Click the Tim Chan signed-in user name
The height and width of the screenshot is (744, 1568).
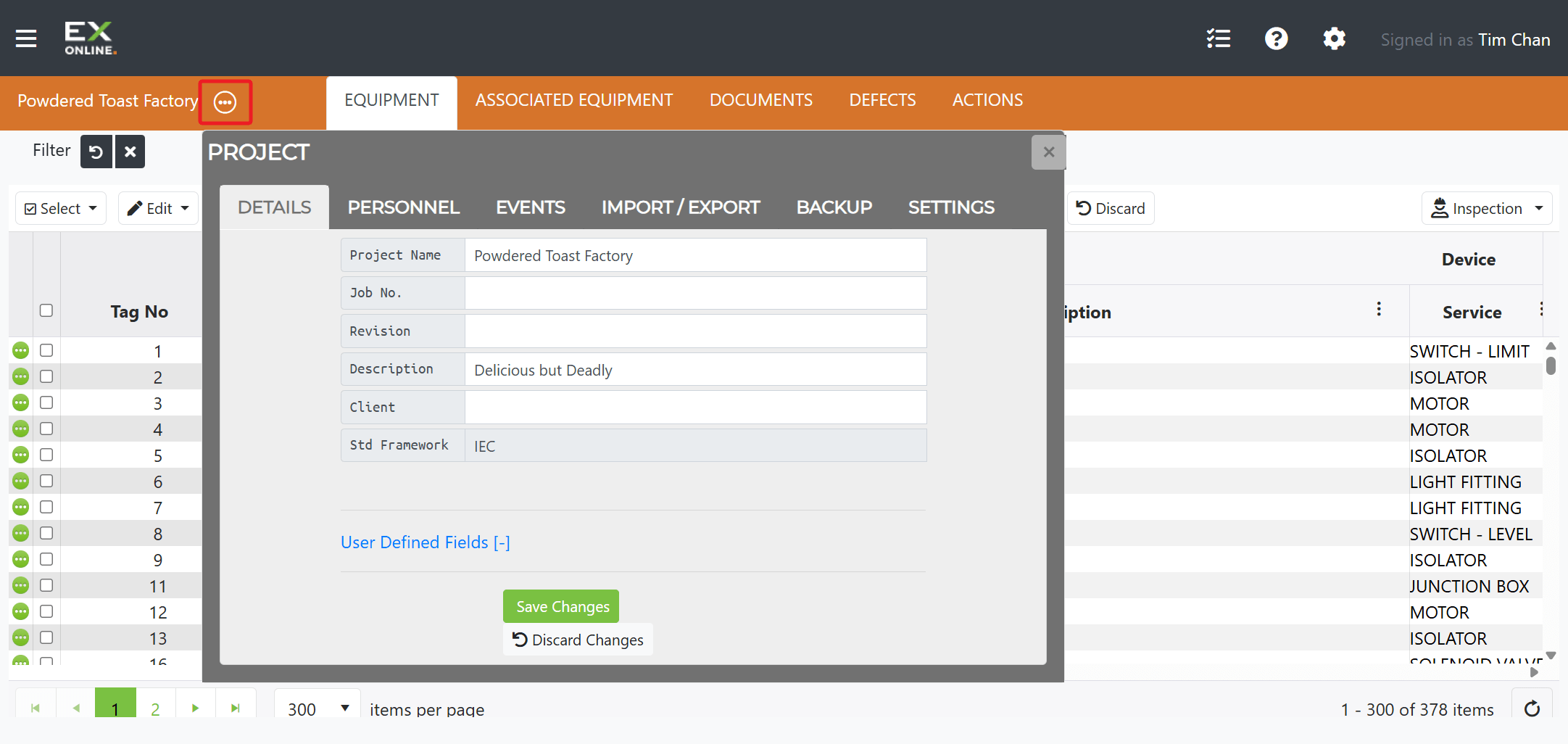pos(1514,40)
